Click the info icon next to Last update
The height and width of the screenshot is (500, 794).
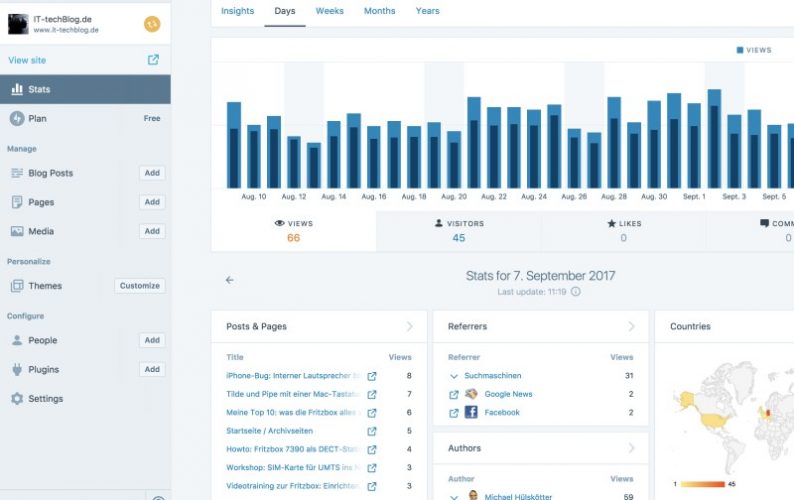coord(576,292)
